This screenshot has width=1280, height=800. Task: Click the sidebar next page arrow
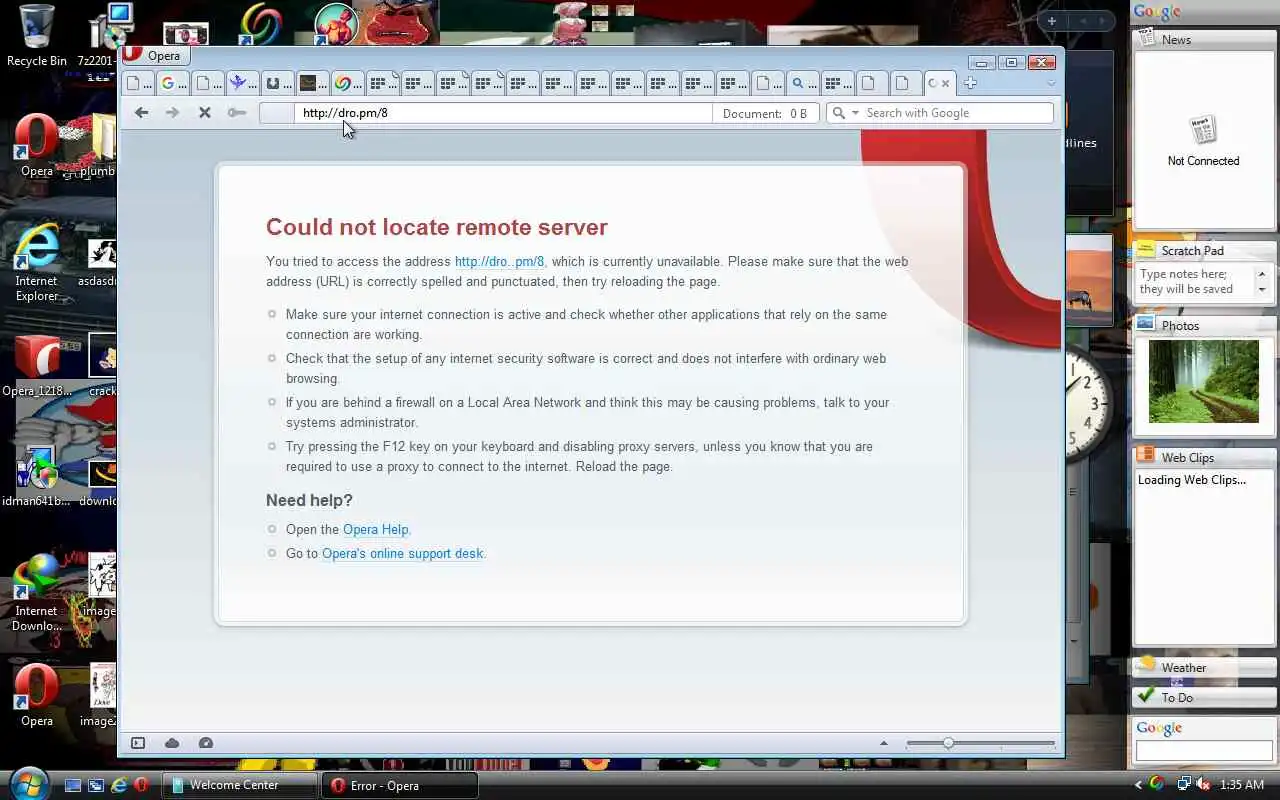(1104, 21)
